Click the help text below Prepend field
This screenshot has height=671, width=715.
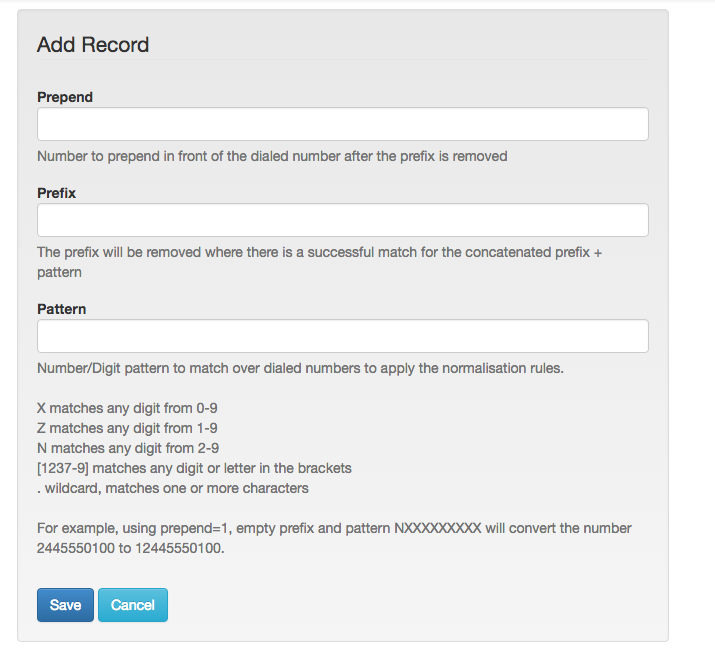(272, 156)
